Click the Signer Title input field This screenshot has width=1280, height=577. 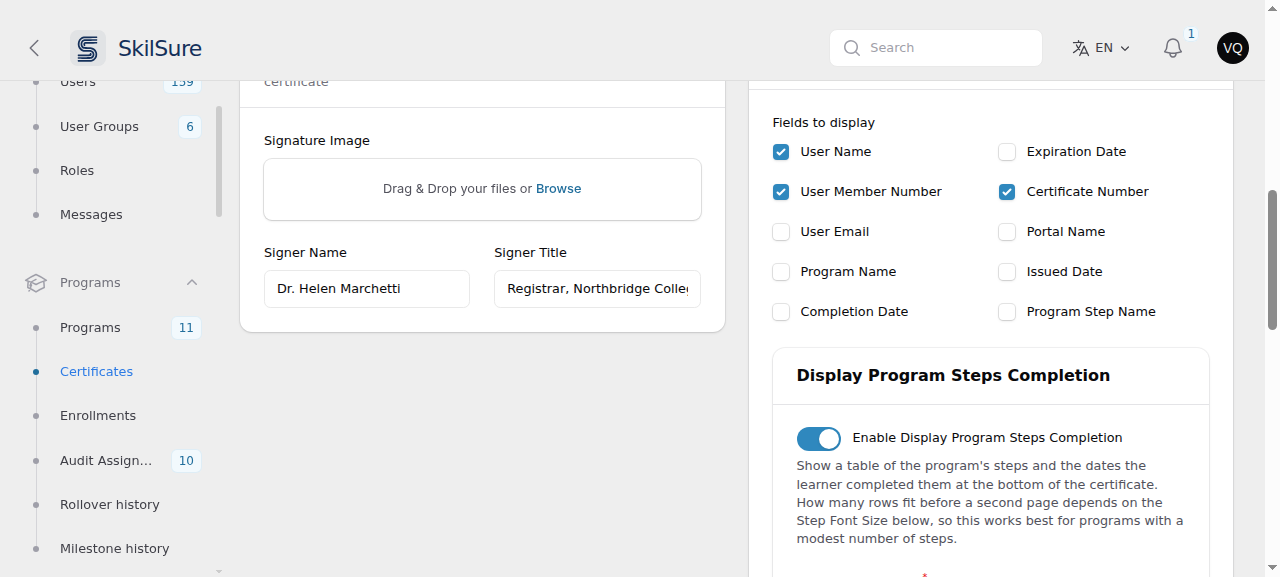click(597, 289)
